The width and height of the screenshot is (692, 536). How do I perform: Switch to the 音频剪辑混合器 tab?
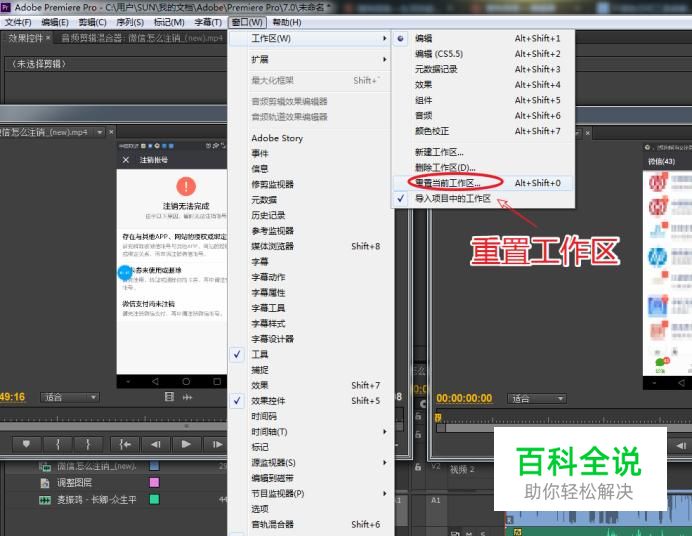click(x=141, y=38)
